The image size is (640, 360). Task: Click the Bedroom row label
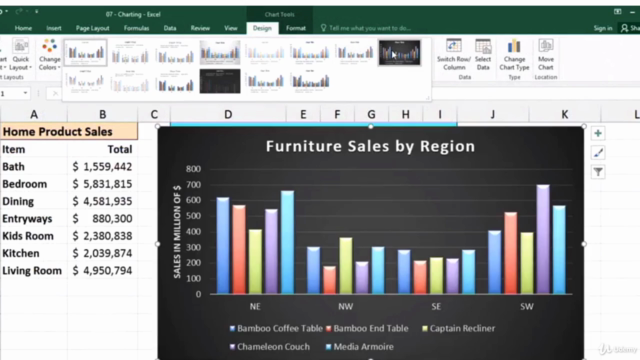click(24, 184)
